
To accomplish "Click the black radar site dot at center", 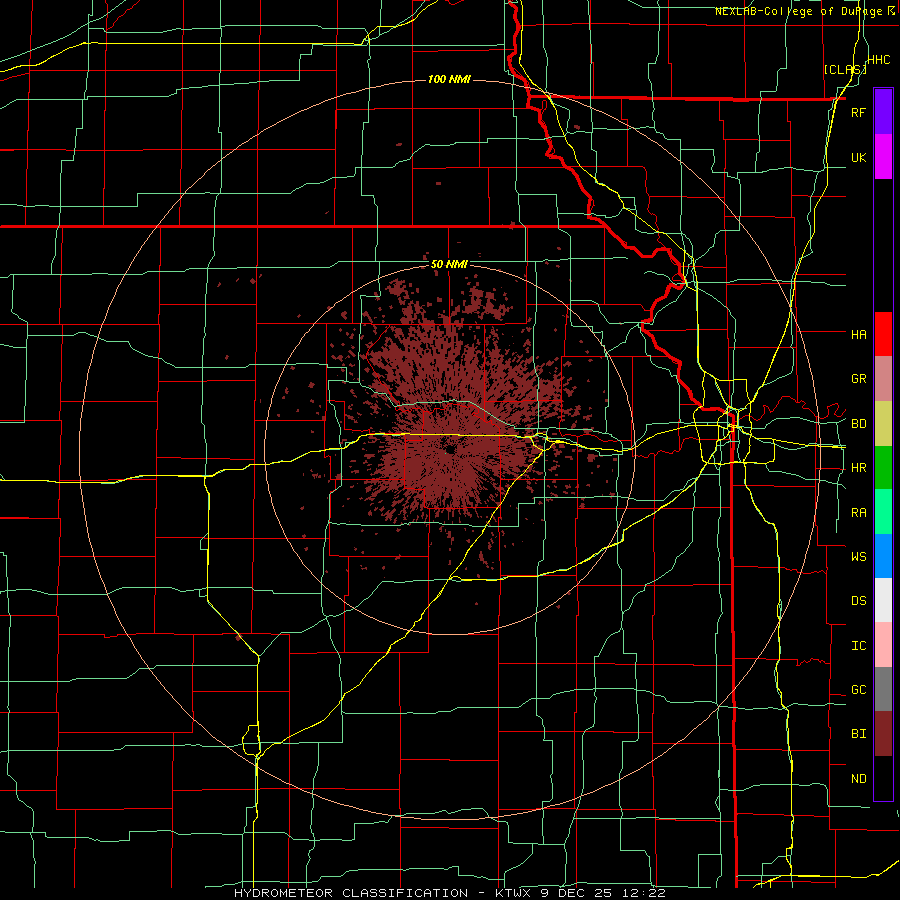I will click(x=451, y=449).
